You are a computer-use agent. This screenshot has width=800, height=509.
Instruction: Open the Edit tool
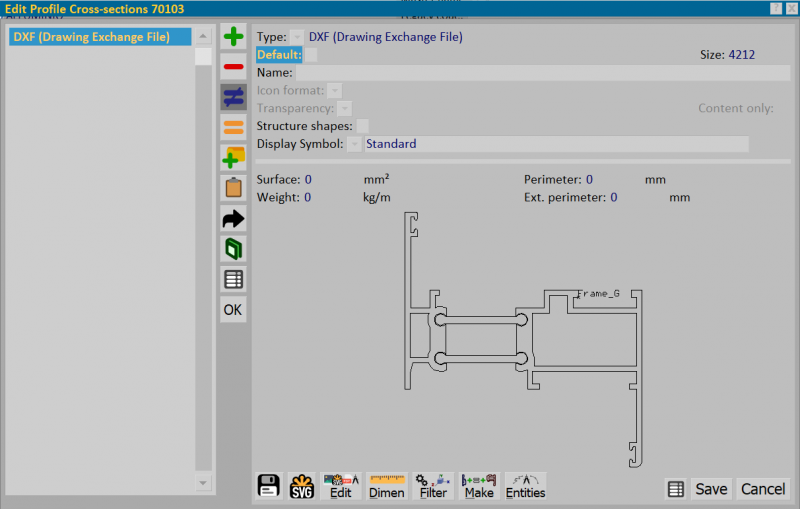click(341, 486)
